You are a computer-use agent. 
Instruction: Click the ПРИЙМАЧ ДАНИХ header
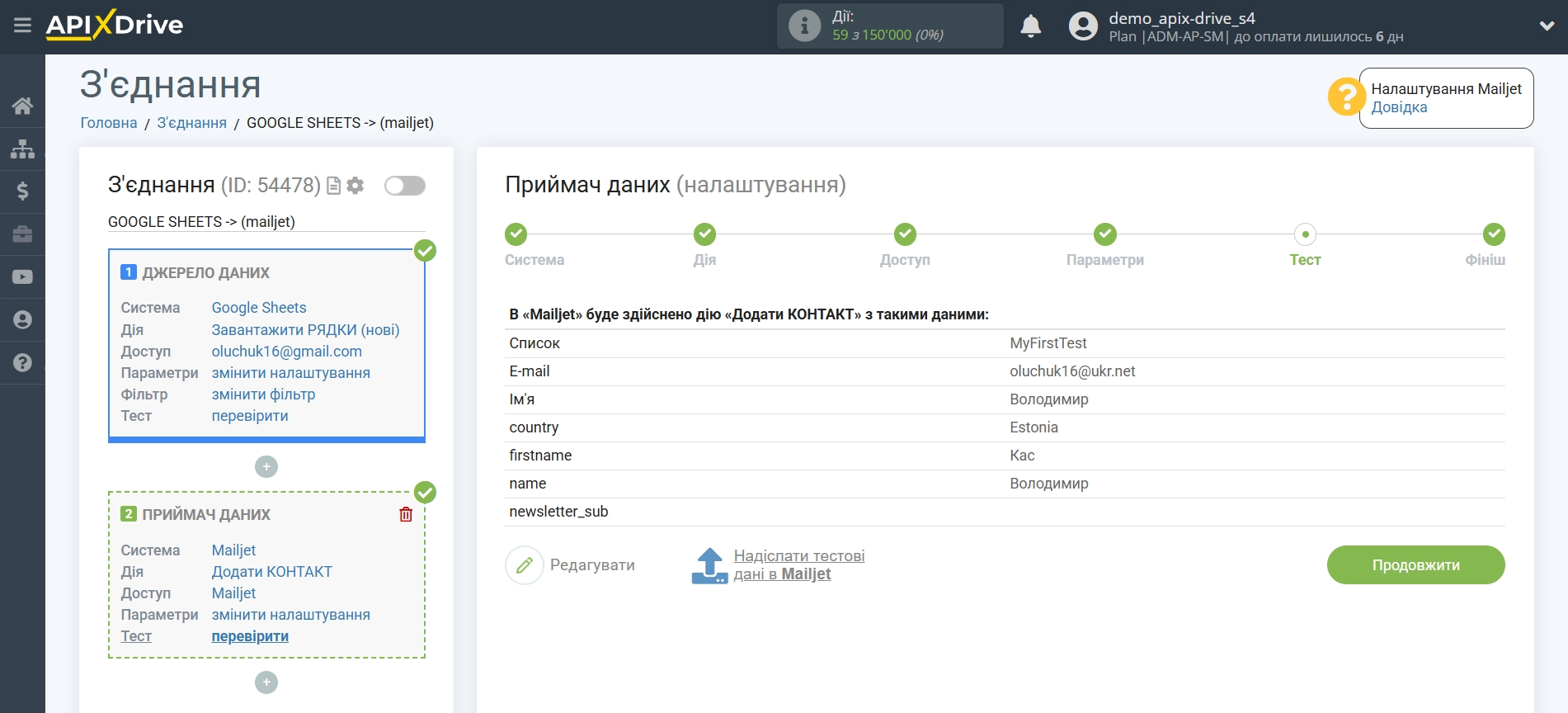206,515
